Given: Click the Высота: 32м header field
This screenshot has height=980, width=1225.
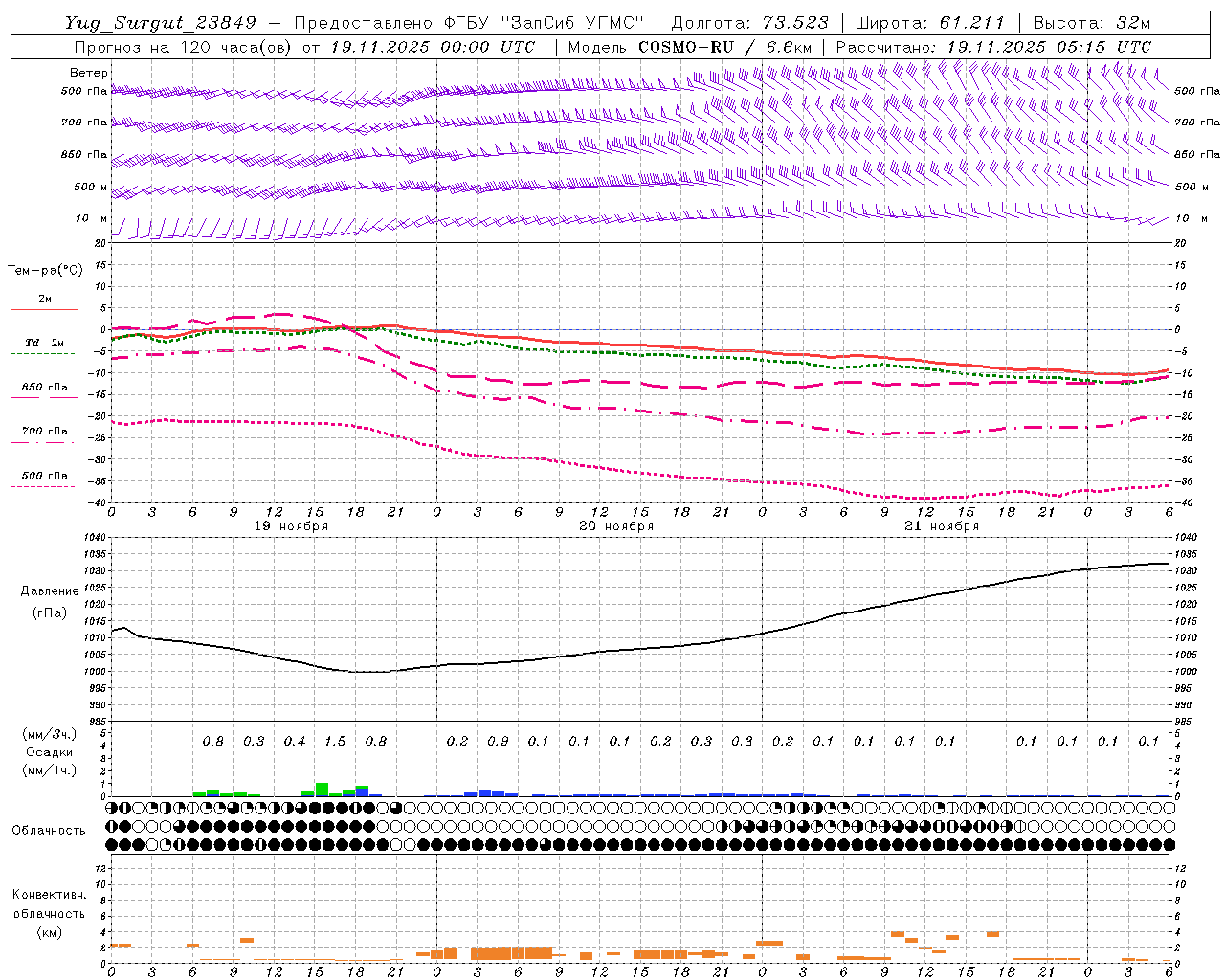Looking at the screenshot, I should pos(1091,23).
